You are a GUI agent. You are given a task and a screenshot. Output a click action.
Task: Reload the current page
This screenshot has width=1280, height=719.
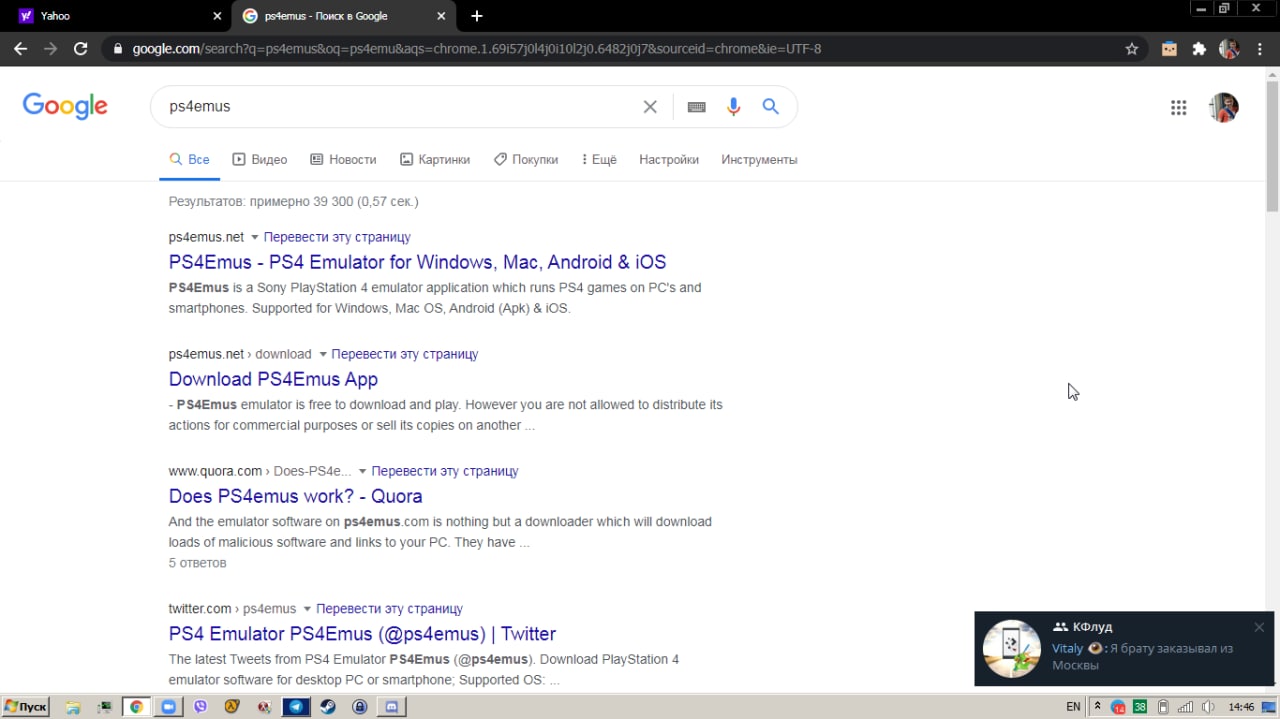point(81,48)
